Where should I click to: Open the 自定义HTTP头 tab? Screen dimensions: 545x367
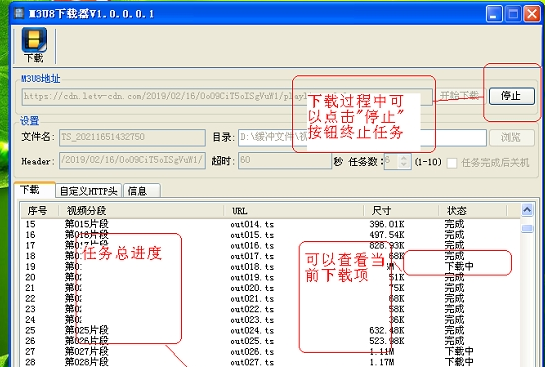[88, 191]
